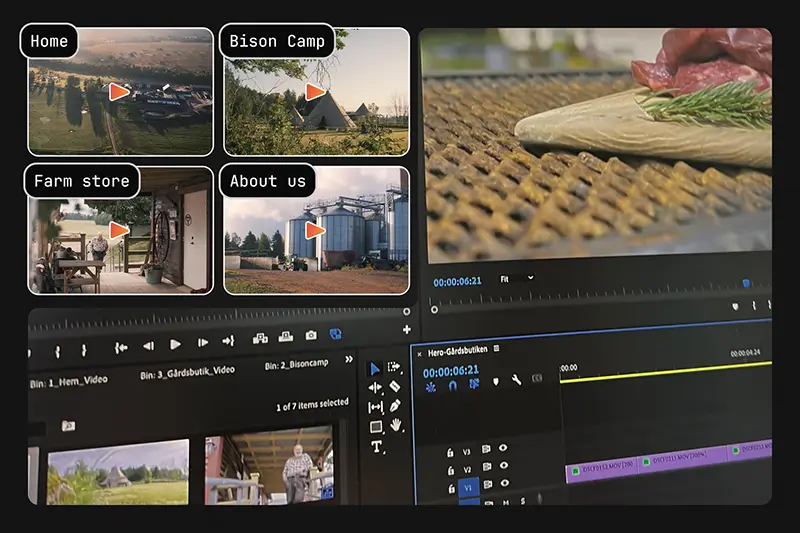Toggle snapping magnet in the timeline
This screenshot has width=800, height=533.
coord(452,386)
